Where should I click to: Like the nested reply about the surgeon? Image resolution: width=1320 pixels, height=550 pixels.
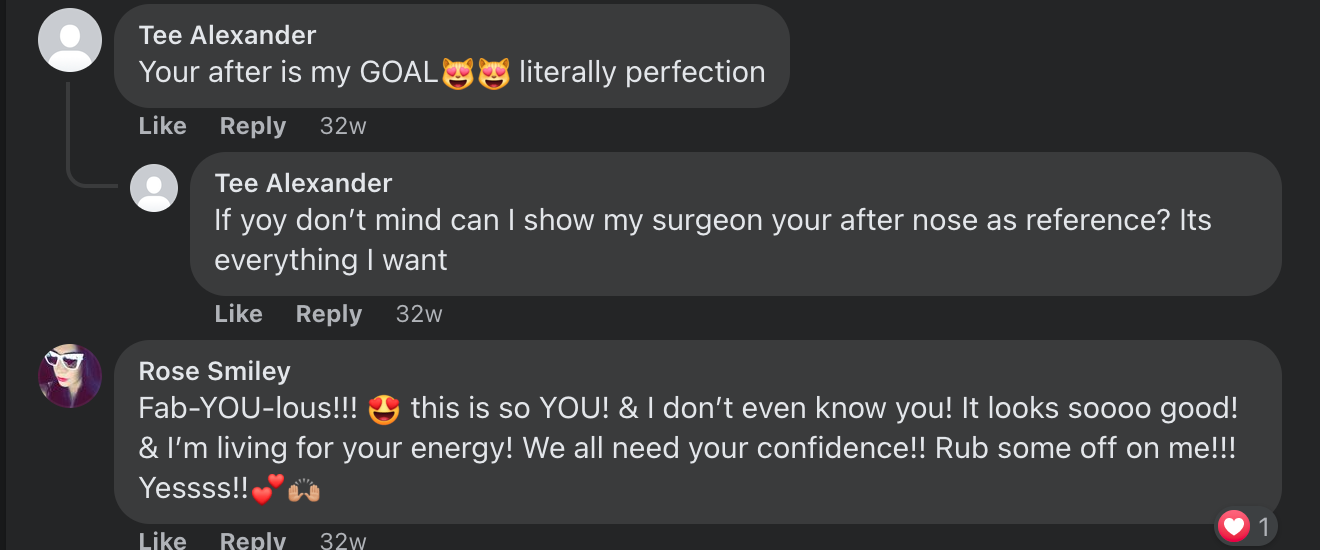[239, 314]
